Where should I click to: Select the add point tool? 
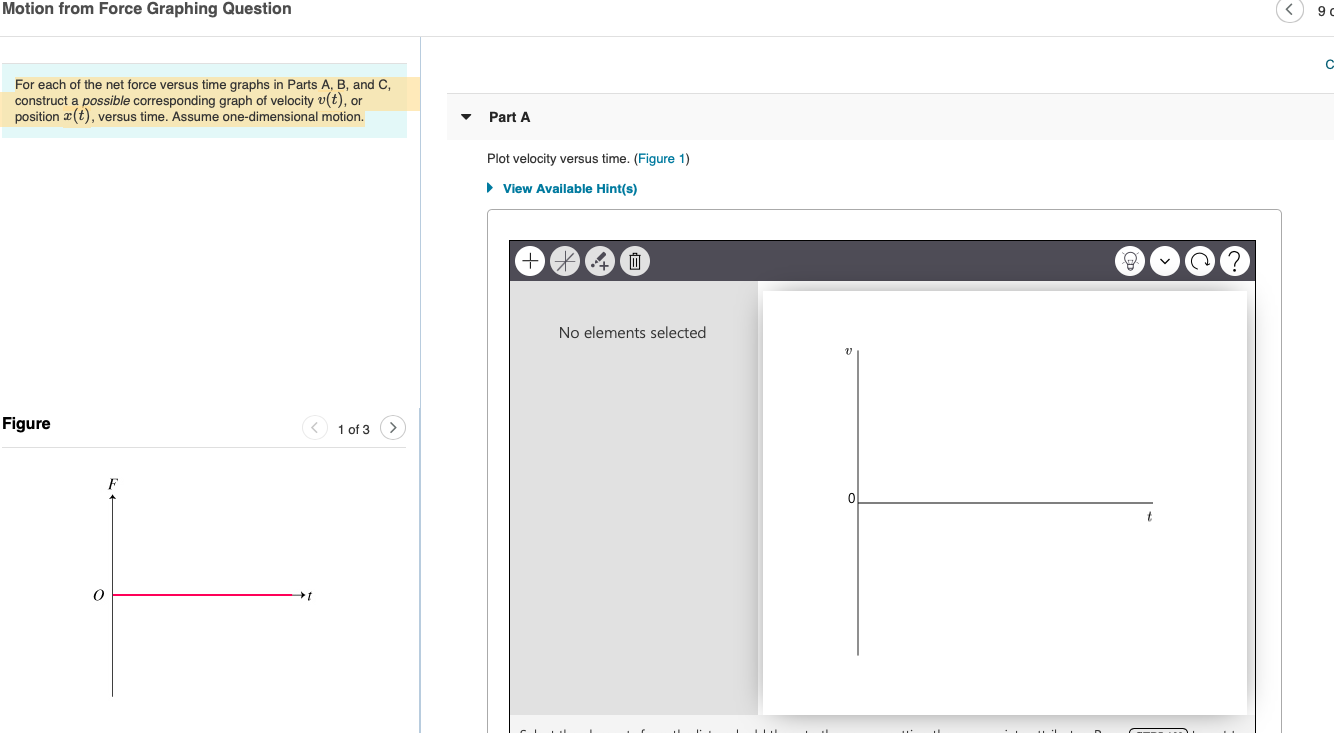click(x=529, y=260)
